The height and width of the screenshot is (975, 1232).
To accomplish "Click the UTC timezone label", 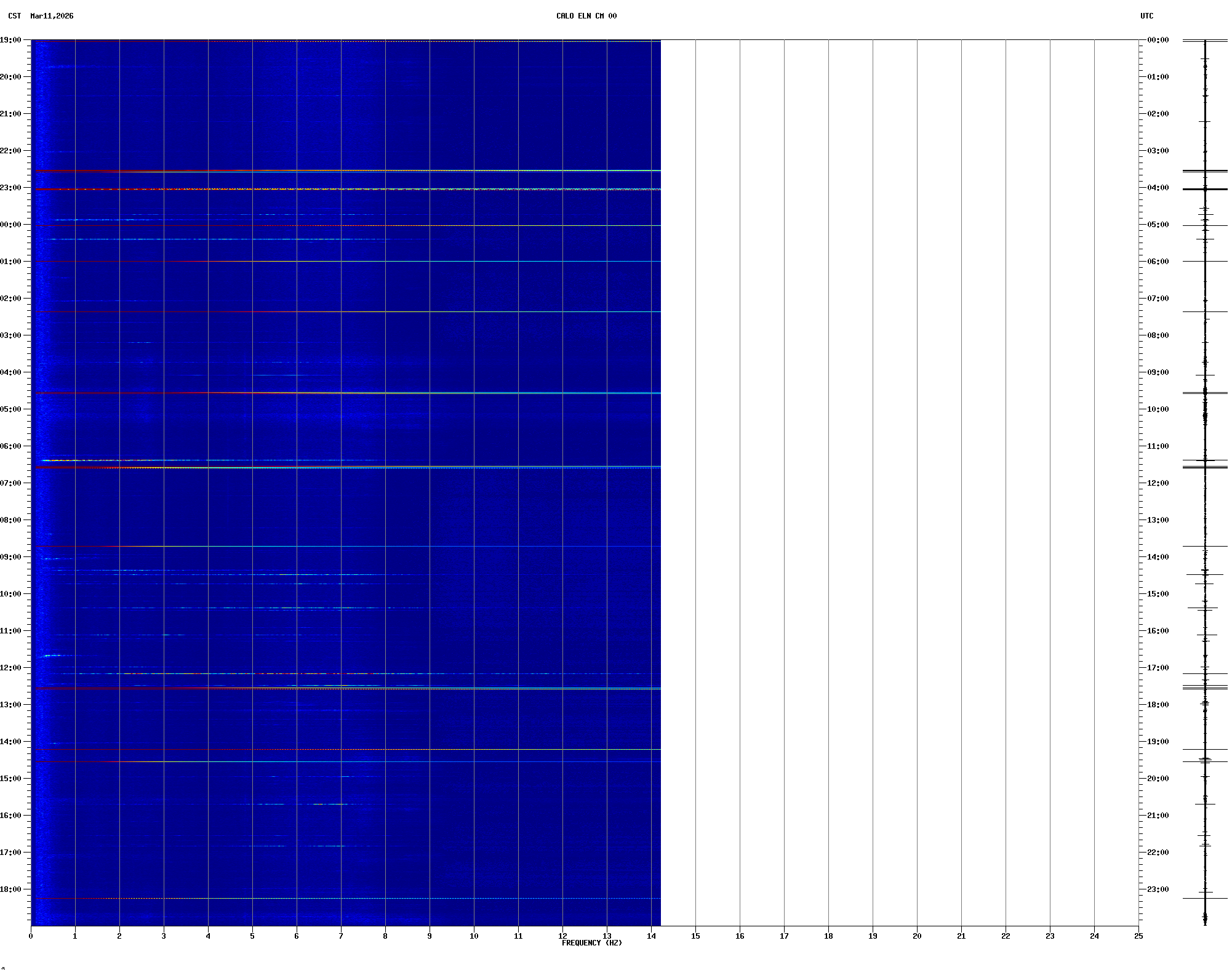I will (1146, 16).
